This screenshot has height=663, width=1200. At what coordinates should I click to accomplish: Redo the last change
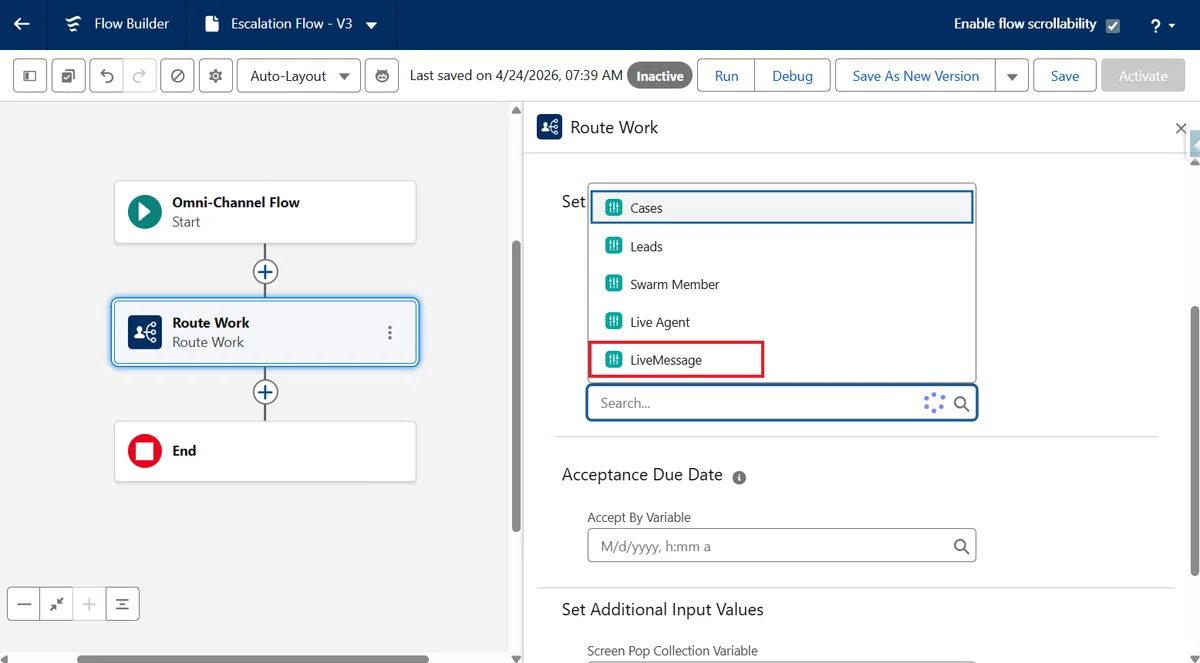coord(140,76)
